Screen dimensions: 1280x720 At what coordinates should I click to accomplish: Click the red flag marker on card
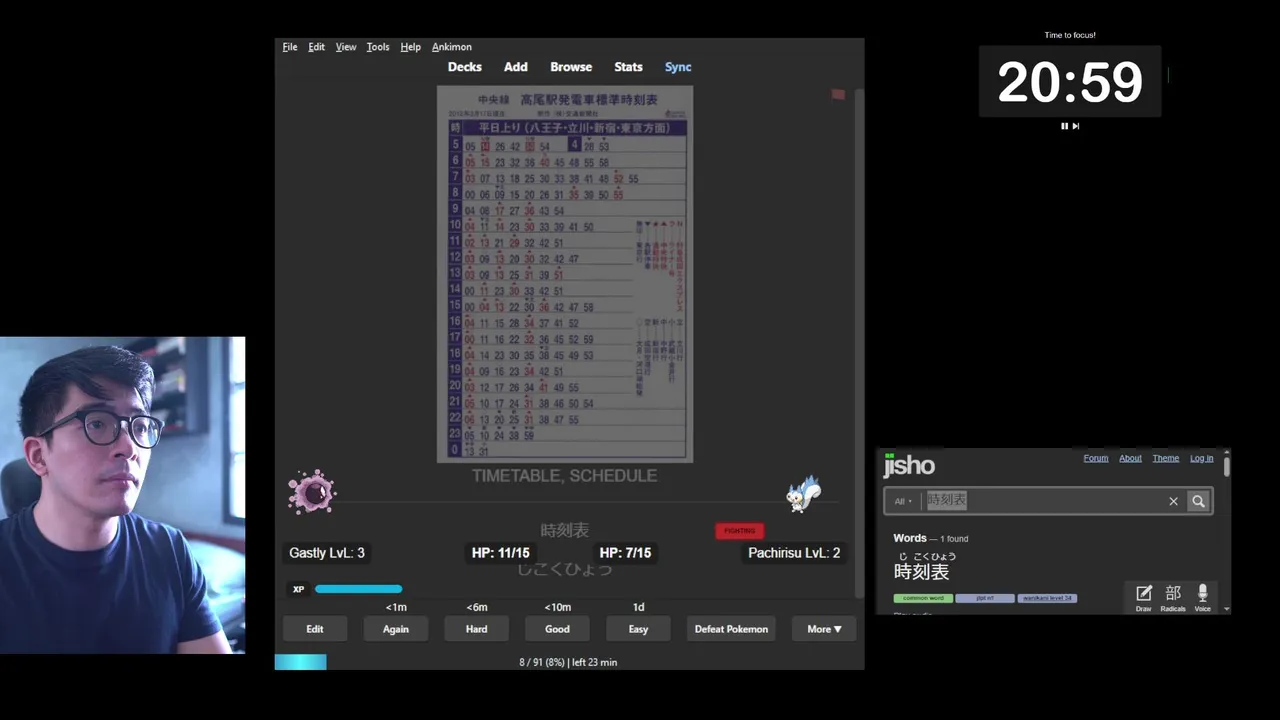(838, 95)
